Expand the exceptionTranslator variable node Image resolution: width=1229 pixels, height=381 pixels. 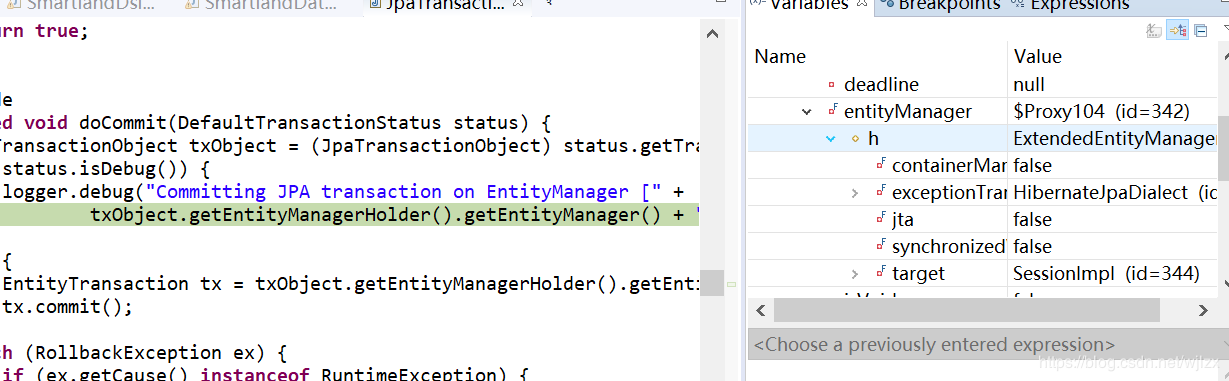[854, 192]
